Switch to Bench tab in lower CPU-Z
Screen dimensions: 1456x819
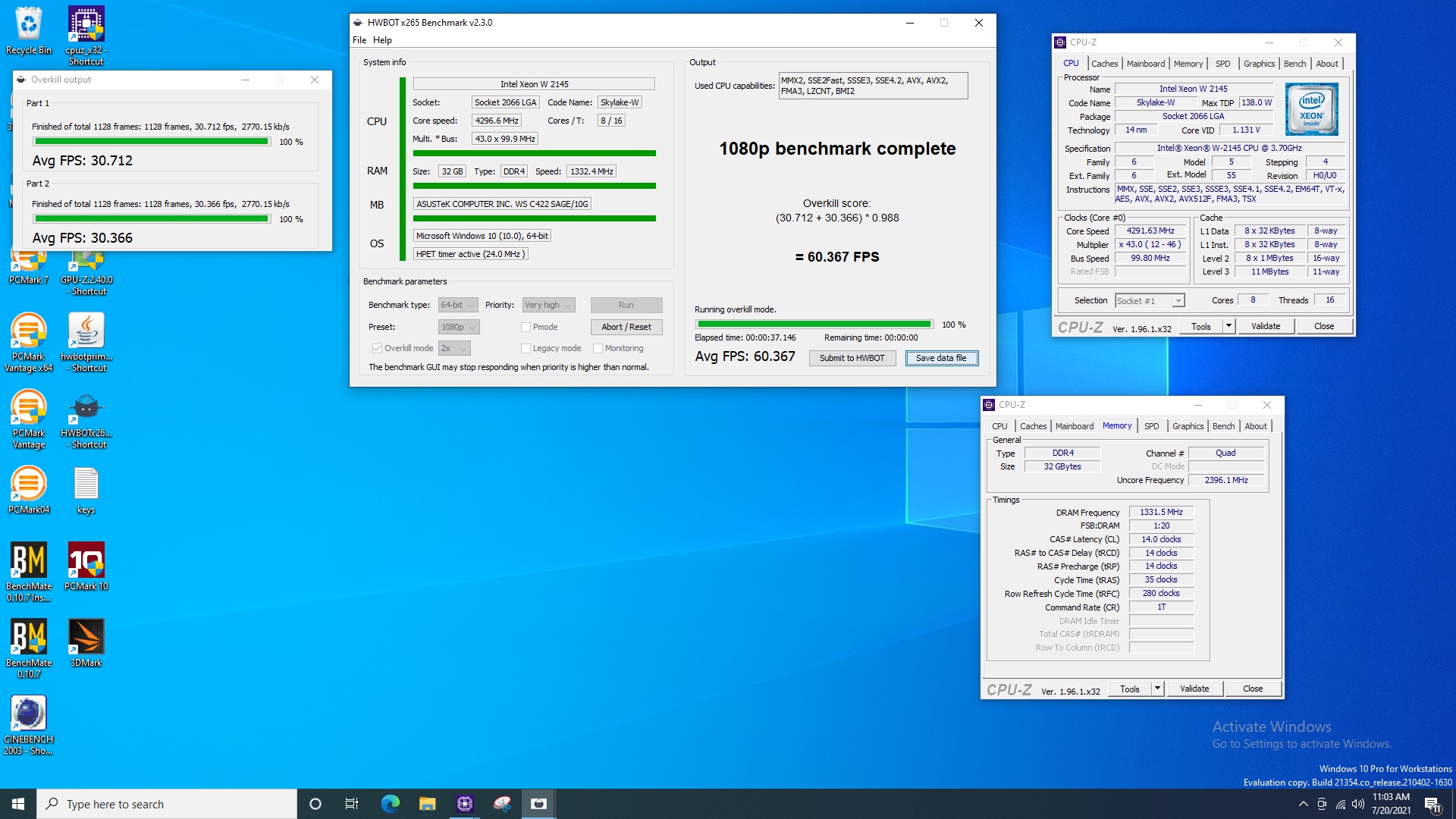[1223, 426]
